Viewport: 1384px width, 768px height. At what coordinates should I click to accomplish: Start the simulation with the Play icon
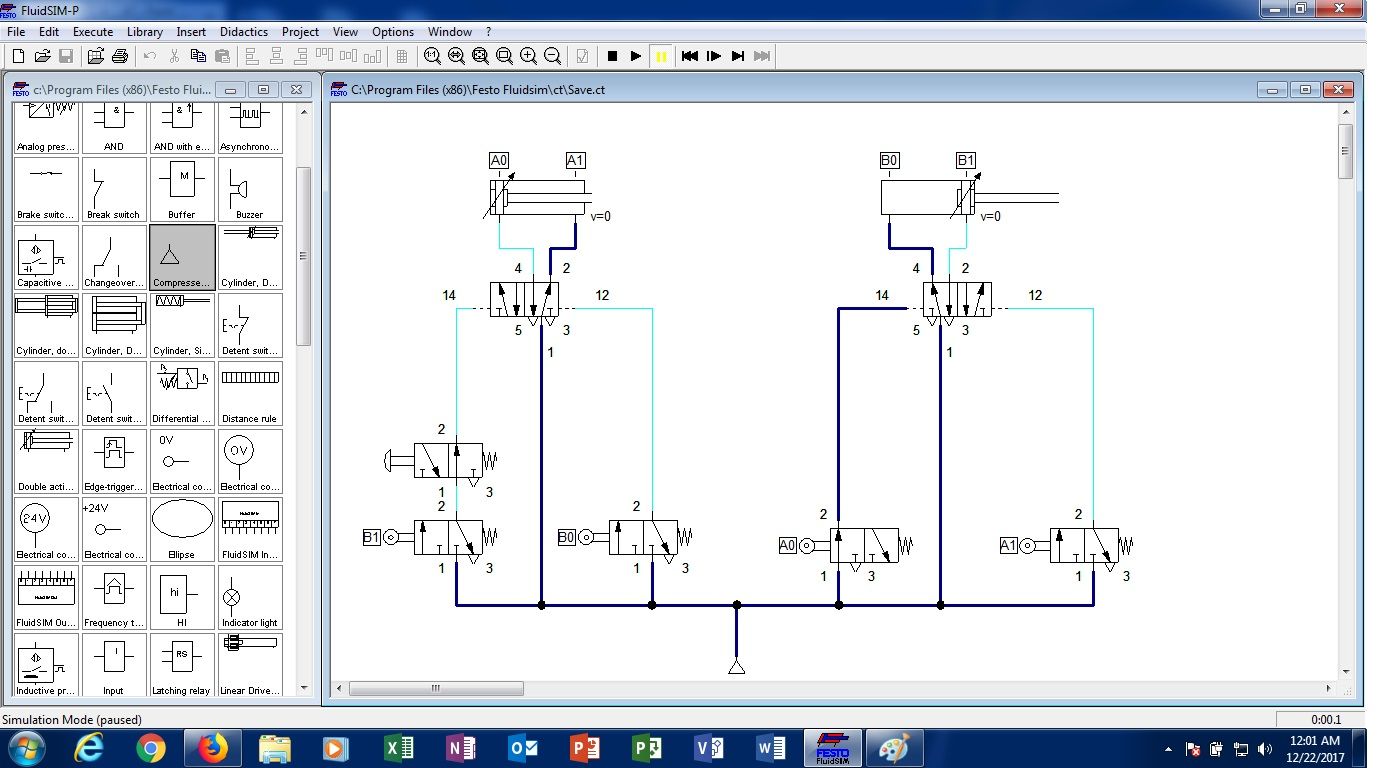click(636, 56)
